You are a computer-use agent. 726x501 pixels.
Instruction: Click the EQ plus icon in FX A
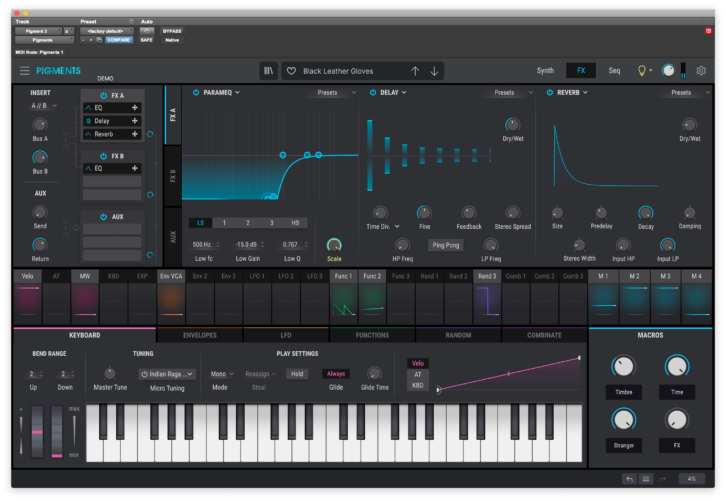pos(135,107)
